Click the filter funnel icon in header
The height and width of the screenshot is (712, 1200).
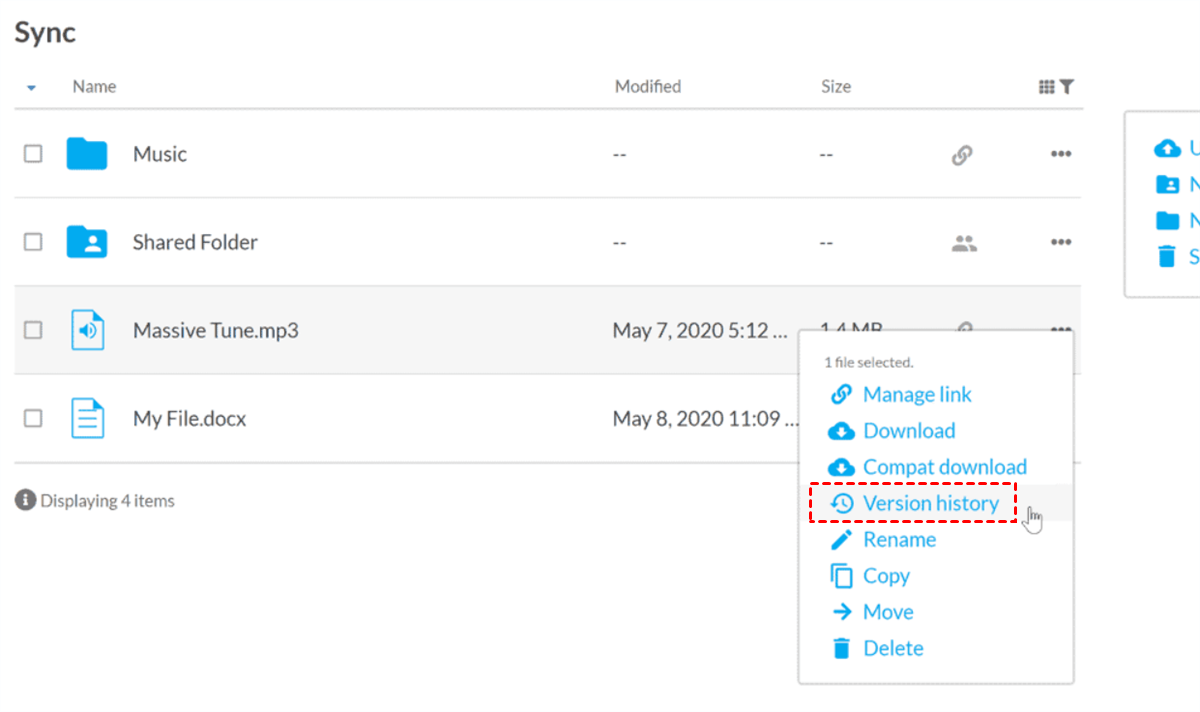pyautogui.click(x=1067, y=87)
